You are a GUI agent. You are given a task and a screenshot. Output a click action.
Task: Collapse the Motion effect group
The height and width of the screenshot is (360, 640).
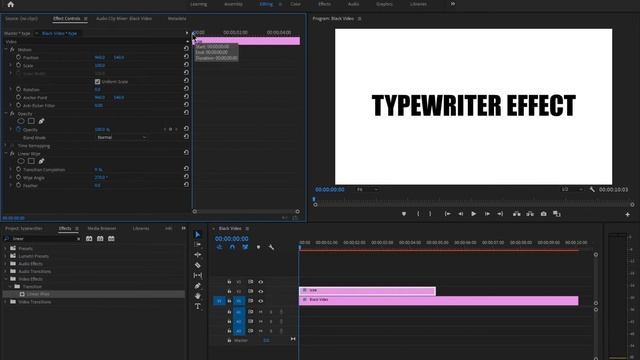[x=6, y=49]
